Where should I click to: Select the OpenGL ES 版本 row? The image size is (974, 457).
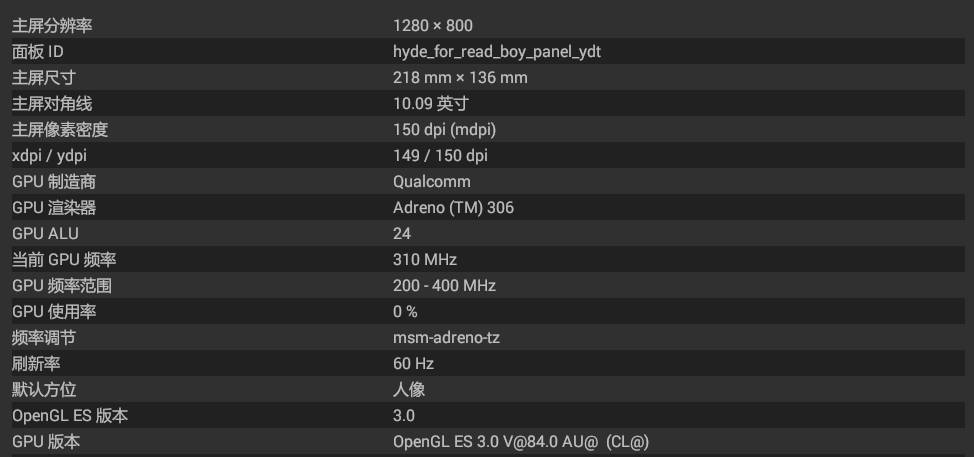coord(487,415)
